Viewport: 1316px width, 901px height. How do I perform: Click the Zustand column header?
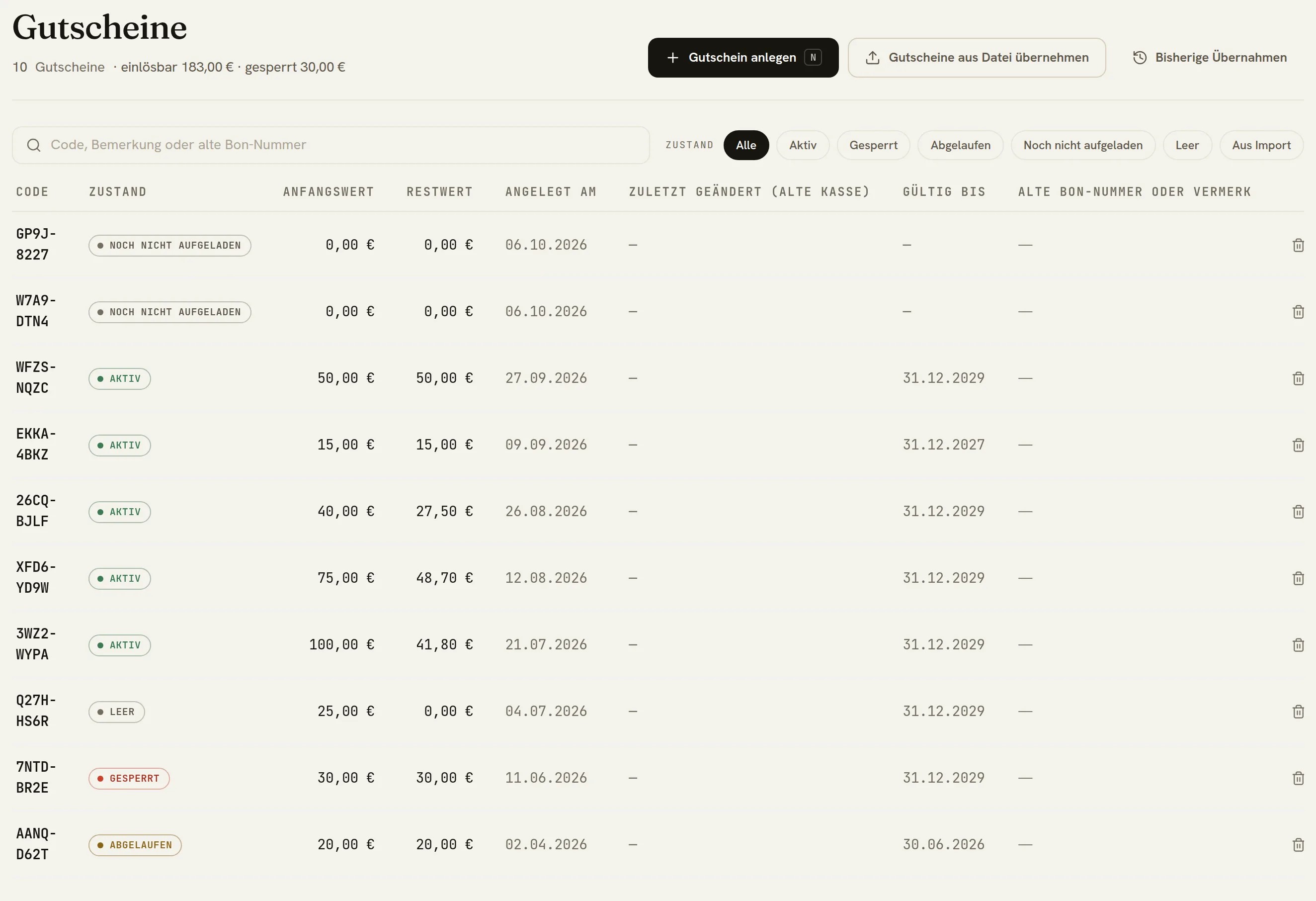pyautogui.click(x=118, y=191)
